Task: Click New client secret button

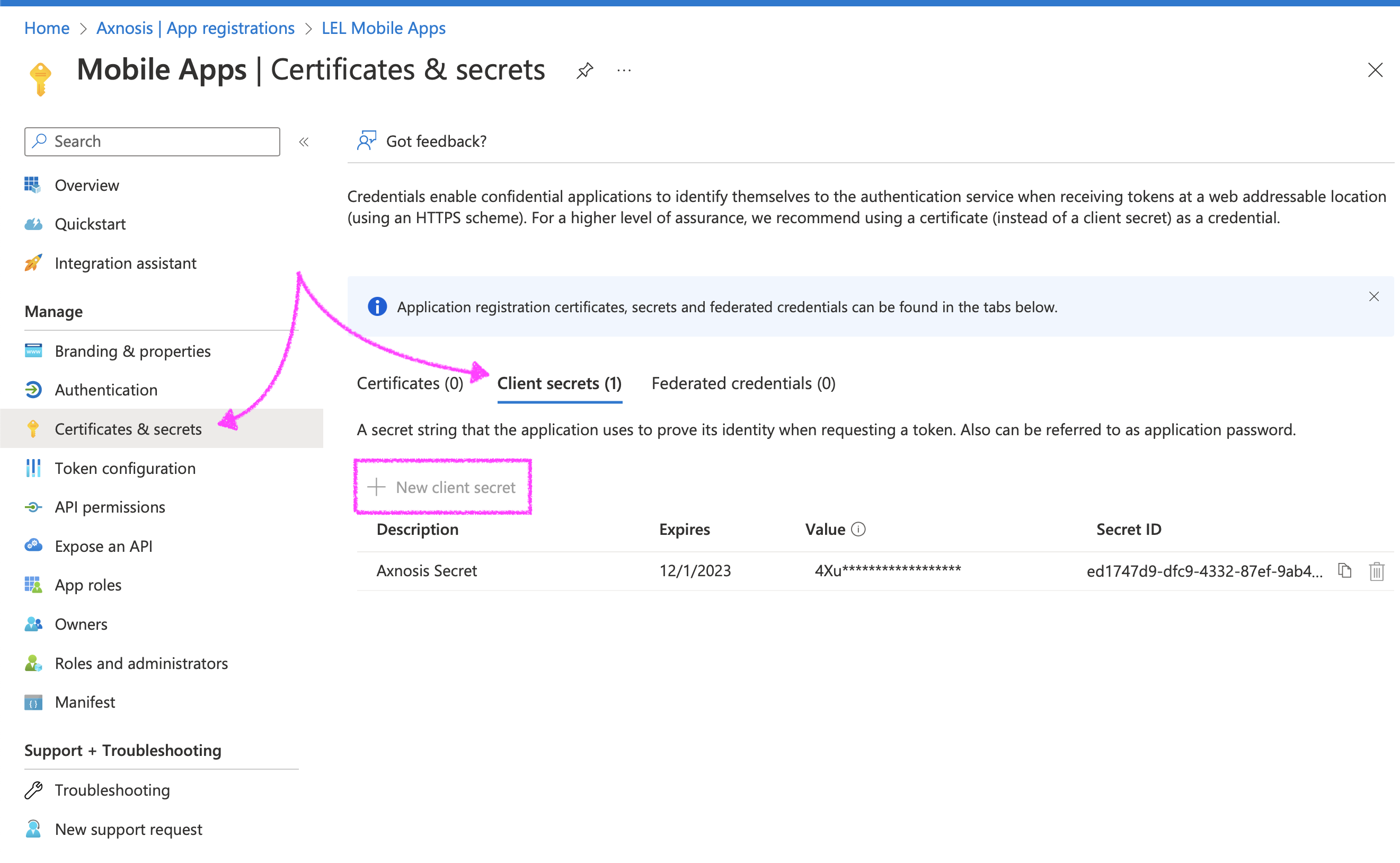Action: 442,487
